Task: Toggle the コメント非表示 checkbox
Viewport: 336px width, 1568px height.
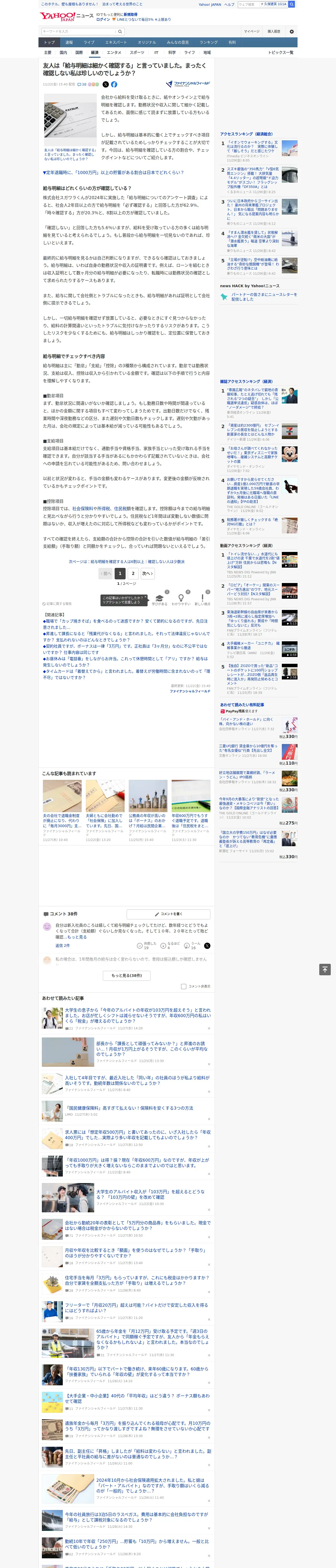Action: [183, 987]
